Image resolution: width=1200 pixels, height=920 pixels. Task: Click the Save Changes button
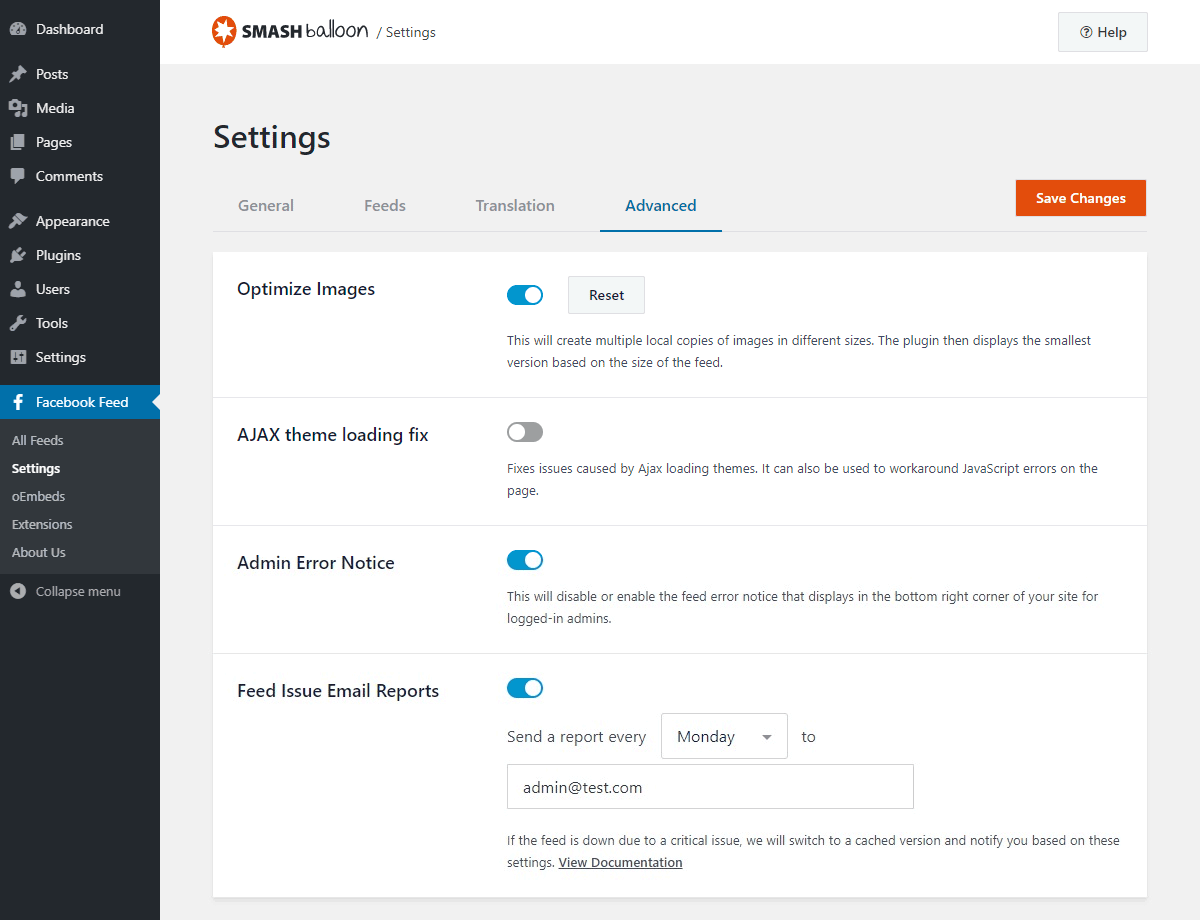1080,198
